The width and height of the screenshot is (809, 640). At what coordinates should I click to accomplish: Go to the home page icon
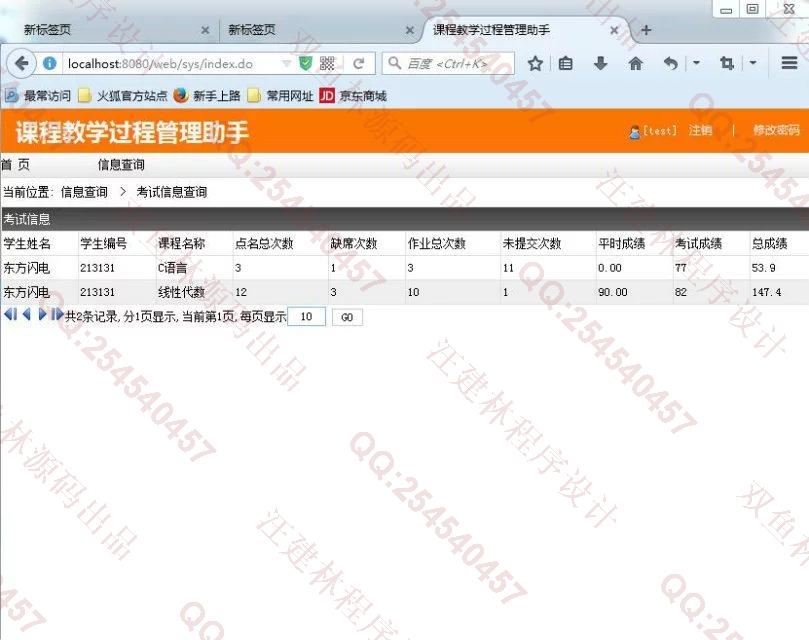636,63
